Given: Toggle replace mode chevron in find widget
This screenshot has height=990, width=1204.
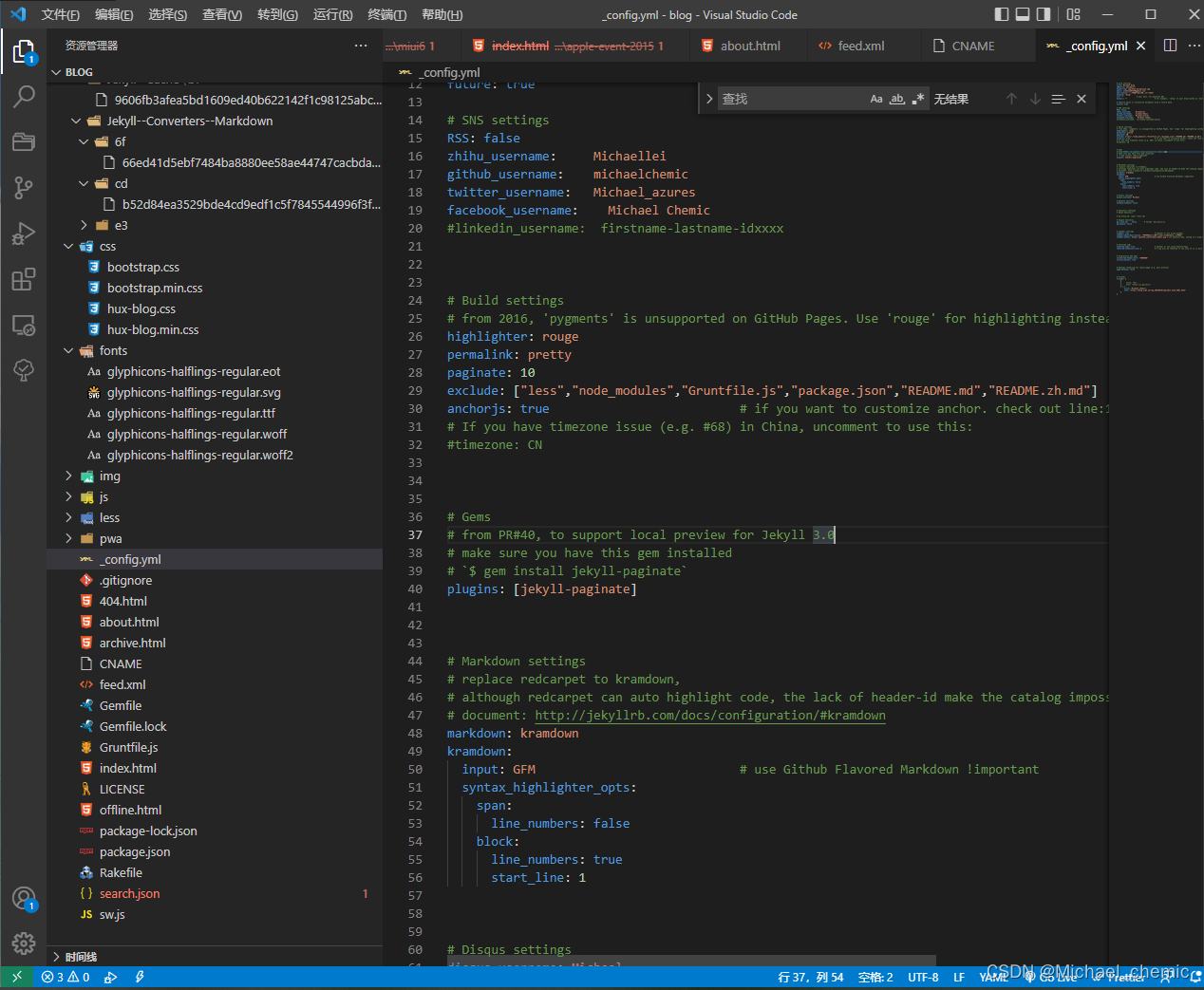Looking at the screenshot, I should pos(708,99).
